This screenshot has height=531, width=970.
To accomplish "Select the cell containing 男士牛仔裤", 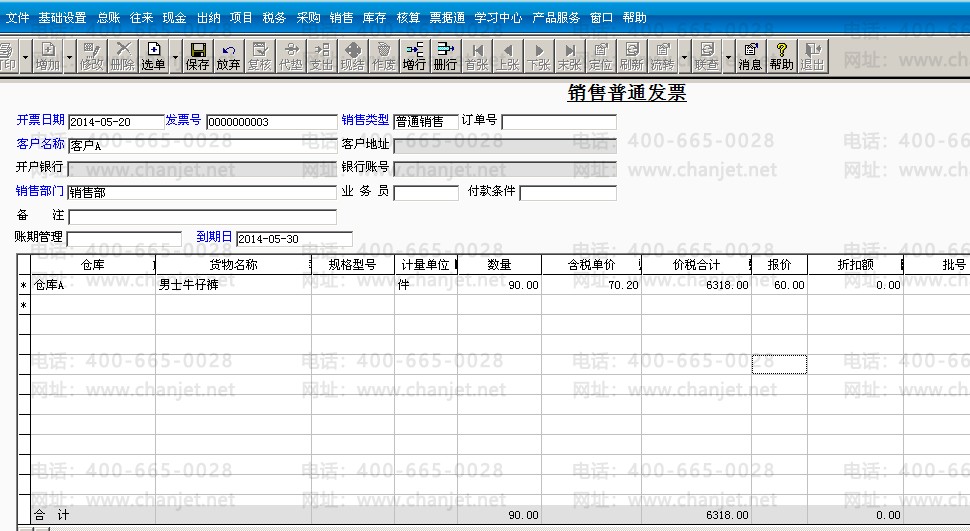I will (x=233, y=285).
